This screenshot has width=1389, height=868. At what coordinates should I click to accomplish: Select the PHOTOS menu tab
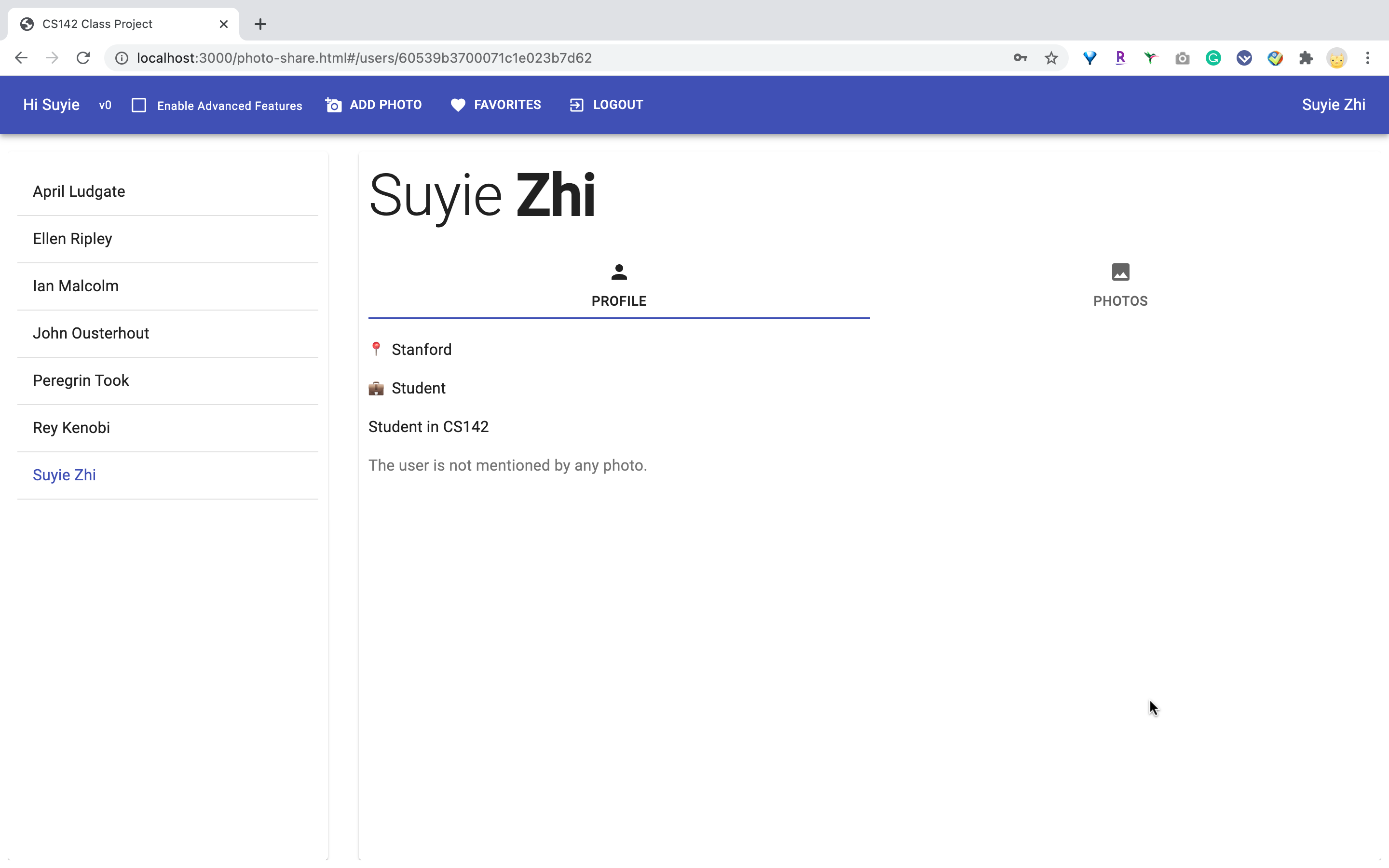point(1120,285)
